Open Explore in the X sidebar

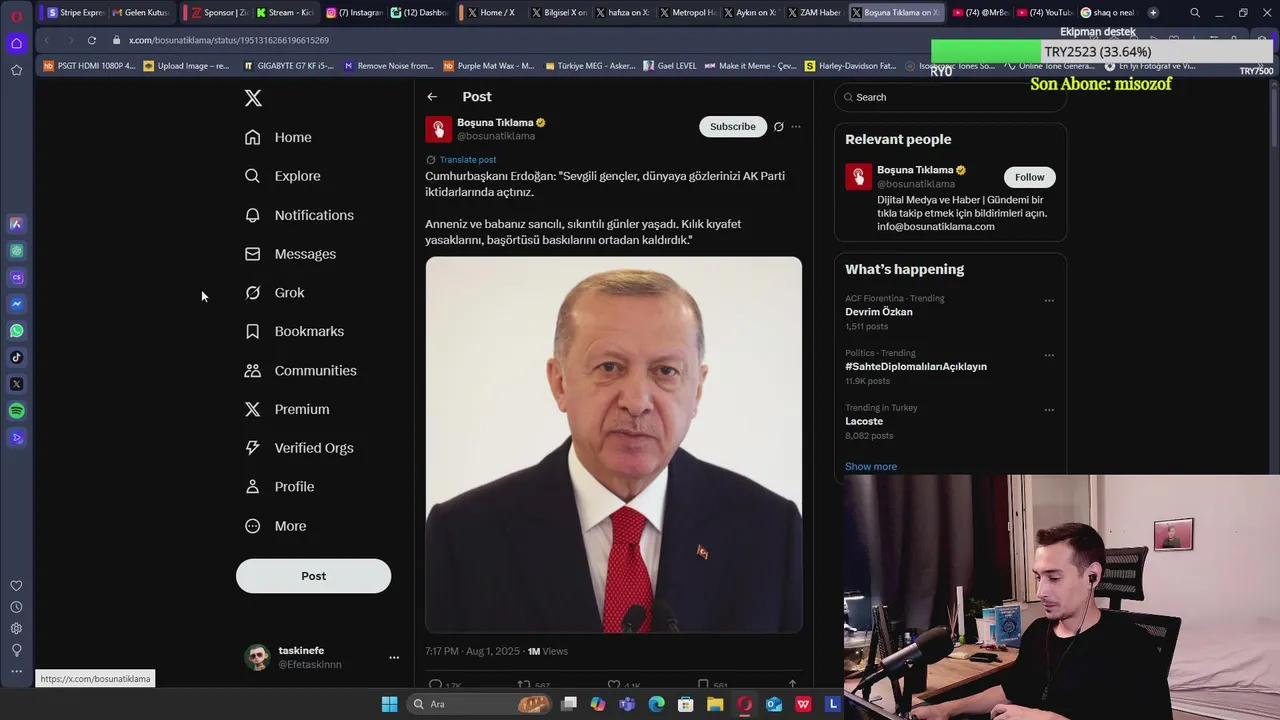(283, 176)
